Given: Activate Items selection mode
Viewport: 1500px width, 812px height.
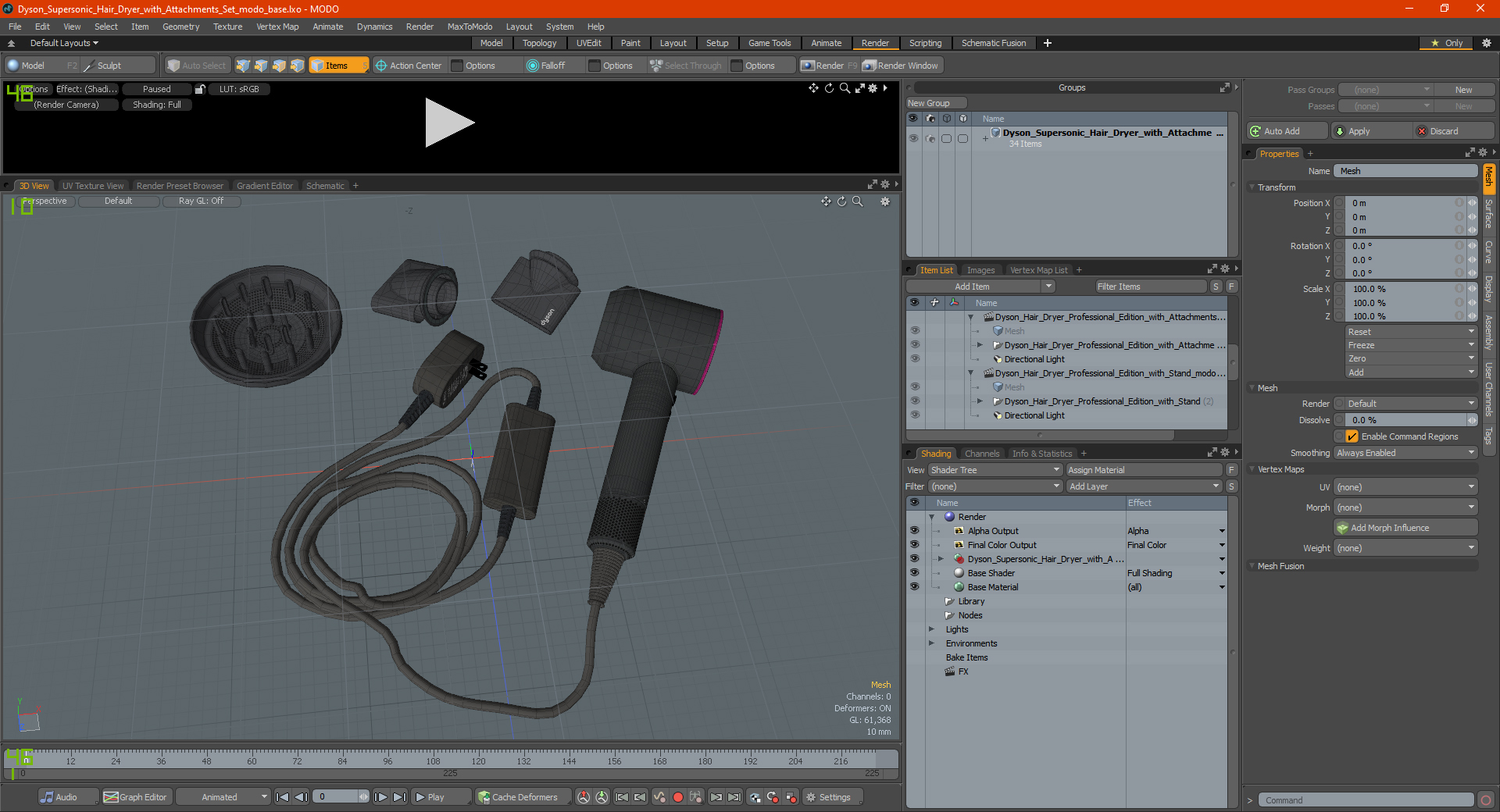Looking at the screenshot, I should coord(338,66).
